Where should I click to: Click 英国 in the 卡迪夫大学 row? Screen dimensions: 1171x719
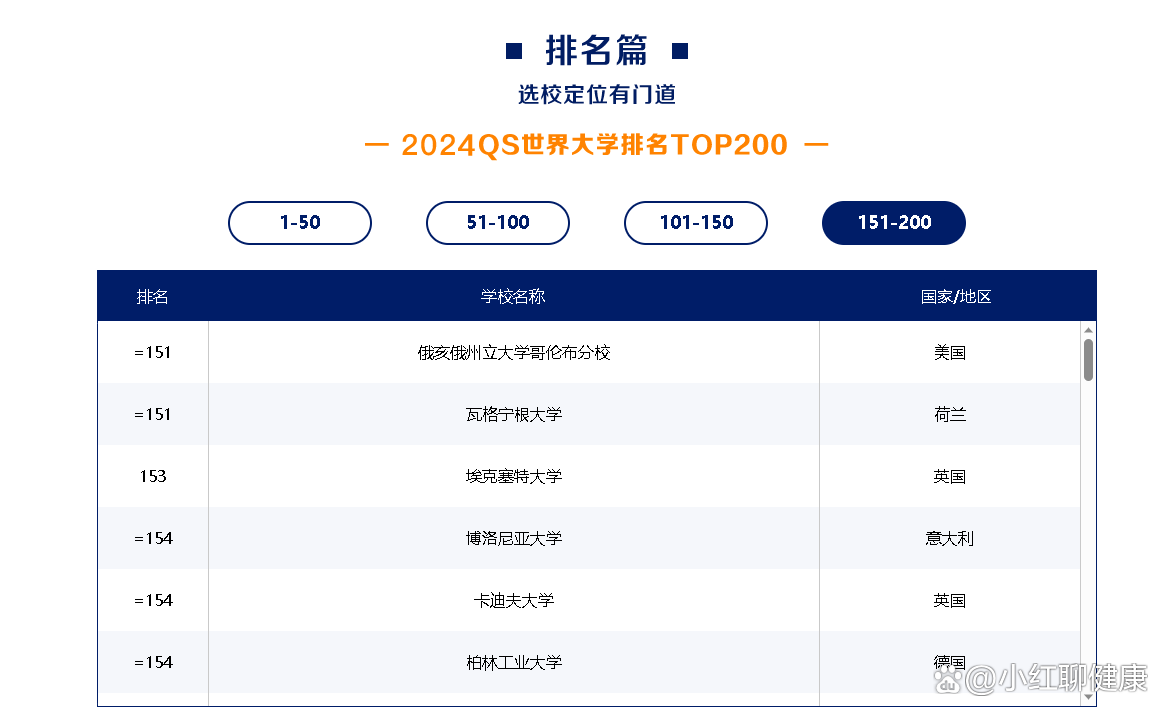click(950, 600)
